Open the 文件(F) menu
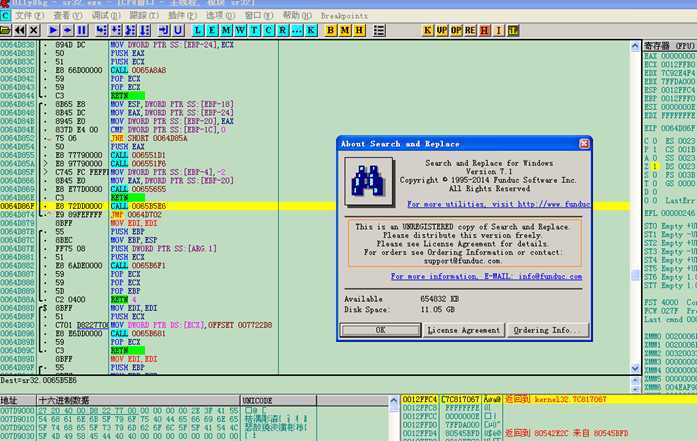 [x=30, y=16]
